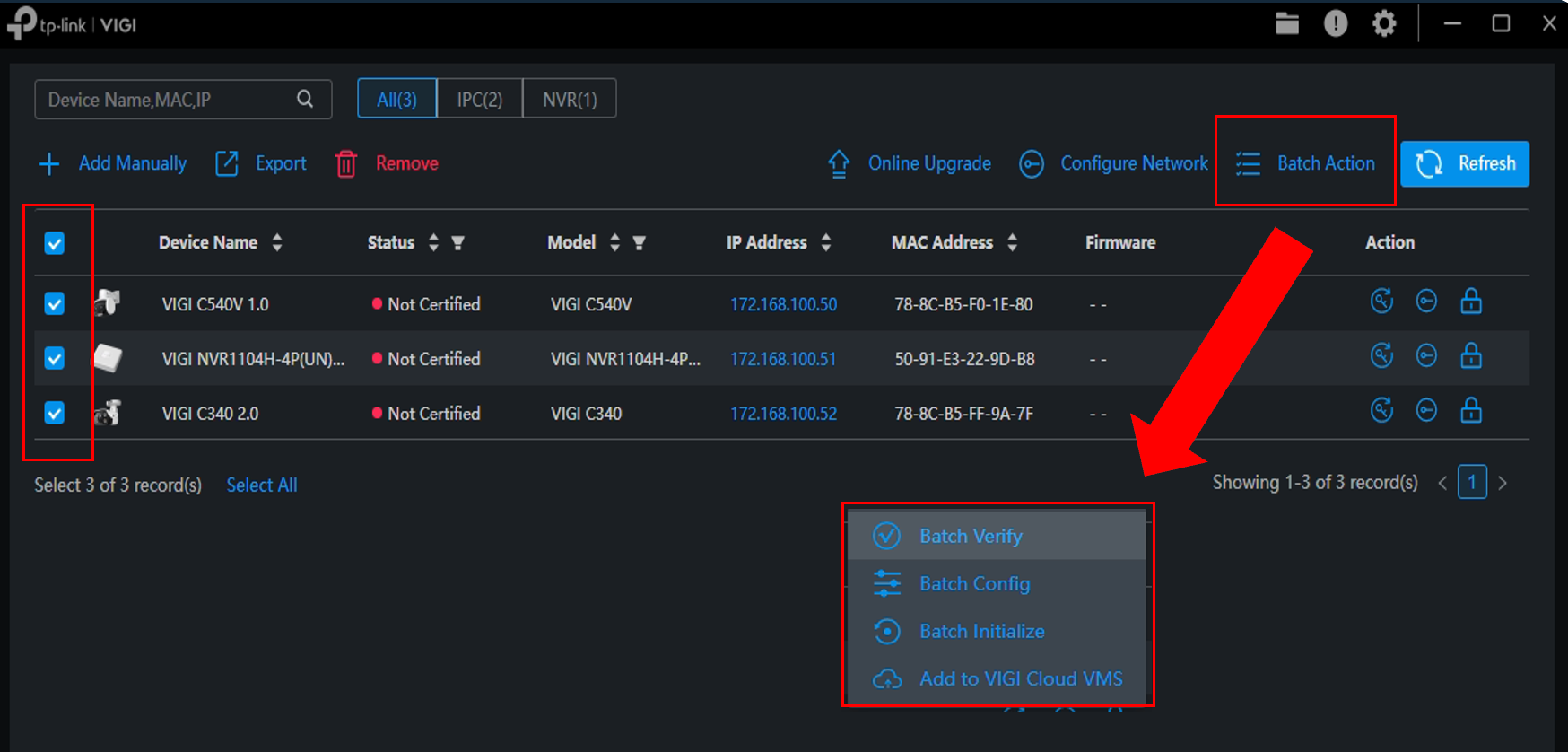This screenshot has width=1568, height=752.
Task: Click the network config icon for VIGI NVR1104H-4P
Action: (x=1426, y=355)
